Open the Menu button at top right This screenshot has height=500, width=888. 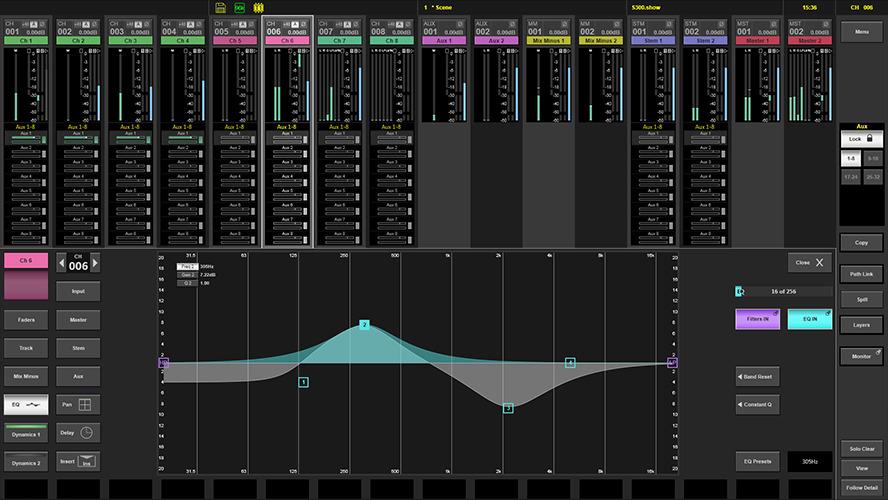coord(861,33)
